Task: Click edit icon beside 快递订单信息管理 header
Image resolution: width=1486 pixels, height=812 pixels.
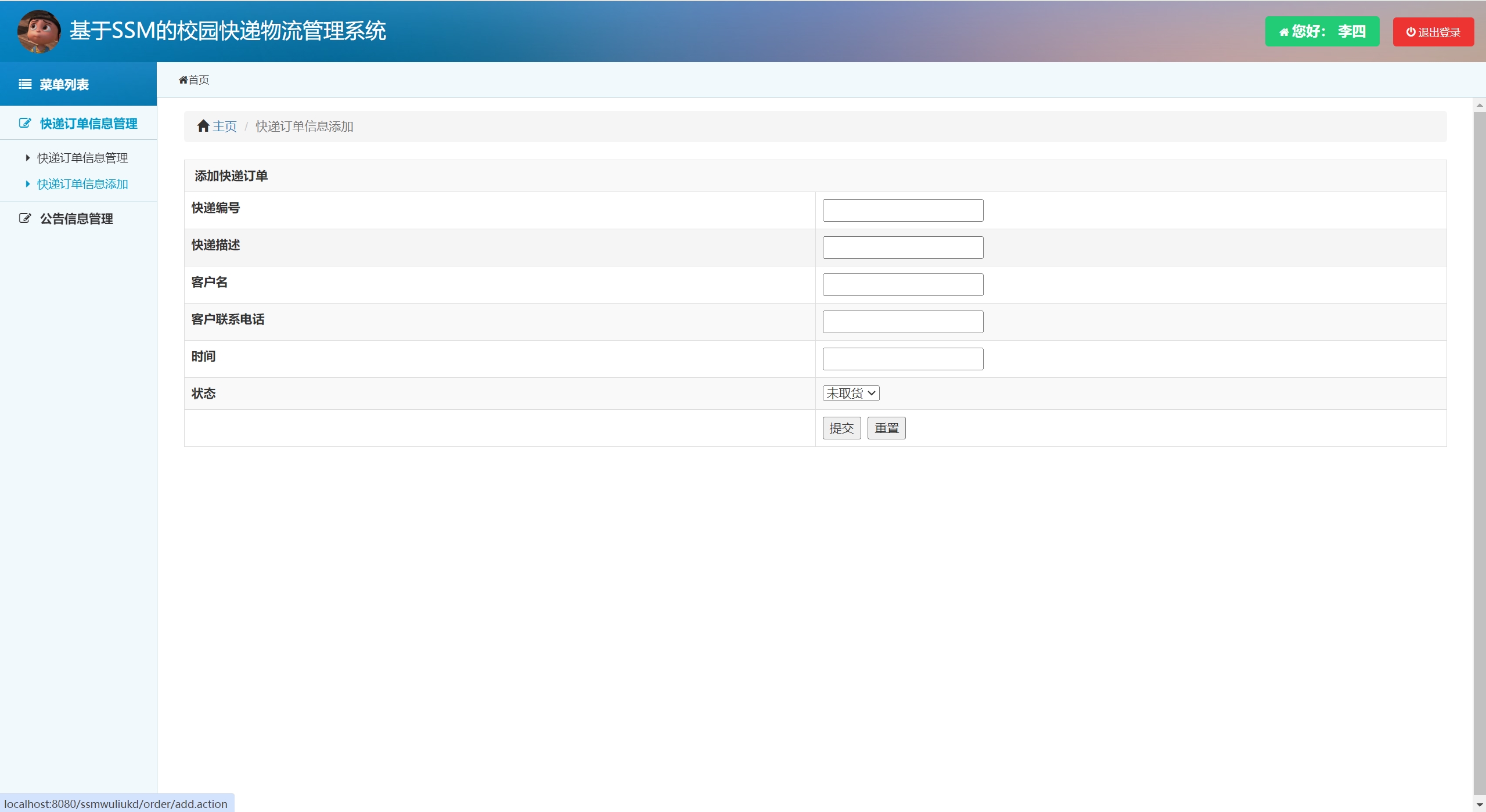Action: coord(24,123)
